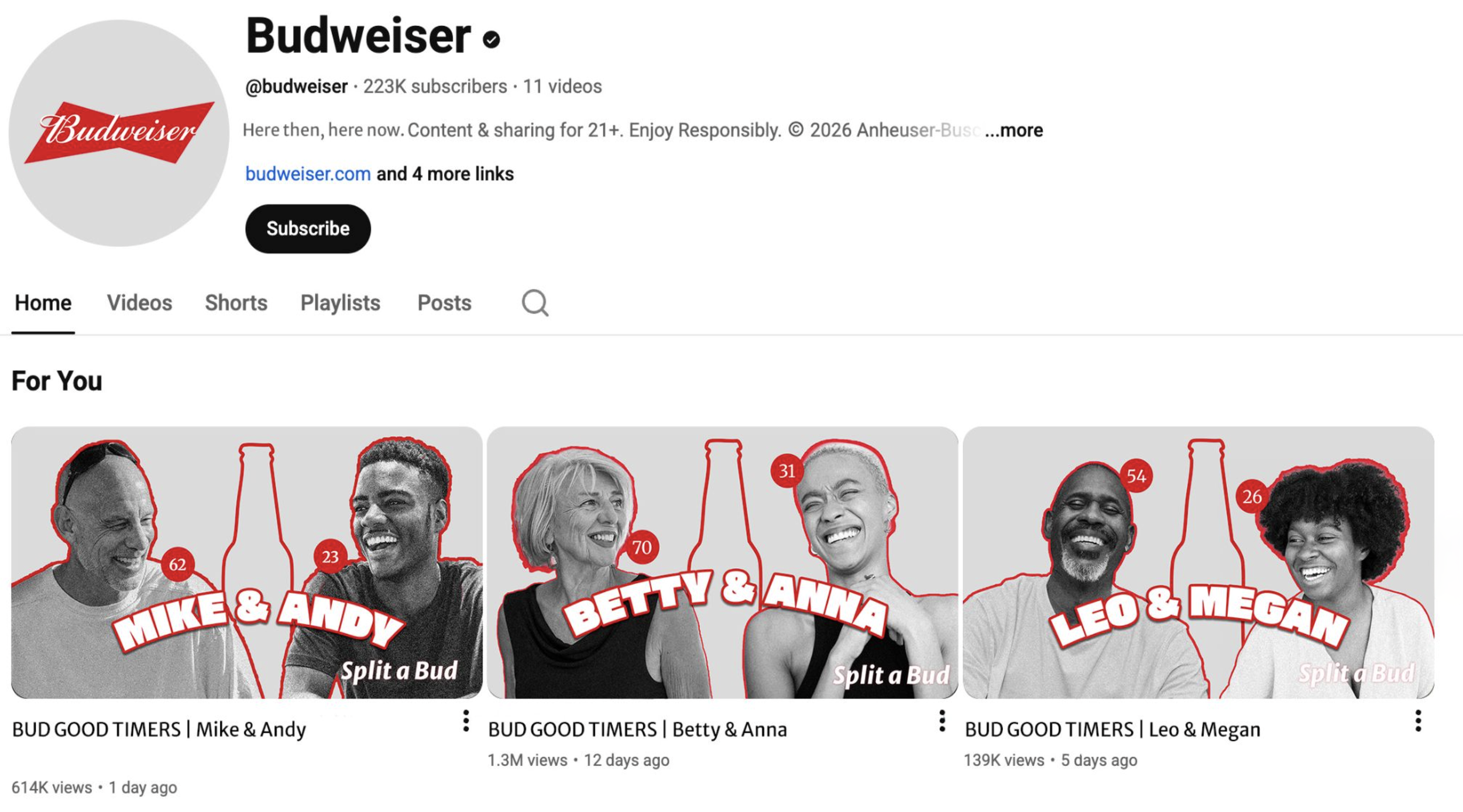Click the verified badge next to Budweiser
The image size is (1463, 812).
491,39
